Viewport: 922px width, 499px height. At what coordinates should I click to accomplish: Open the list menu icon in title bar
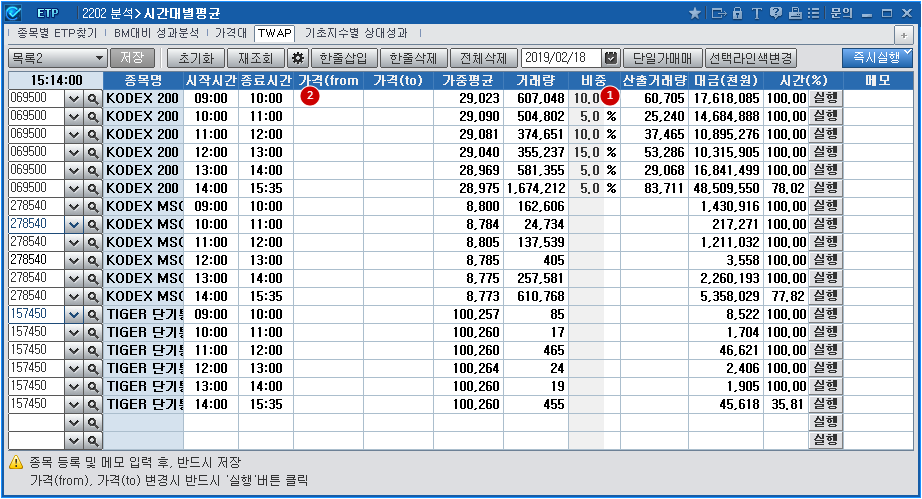812,13
